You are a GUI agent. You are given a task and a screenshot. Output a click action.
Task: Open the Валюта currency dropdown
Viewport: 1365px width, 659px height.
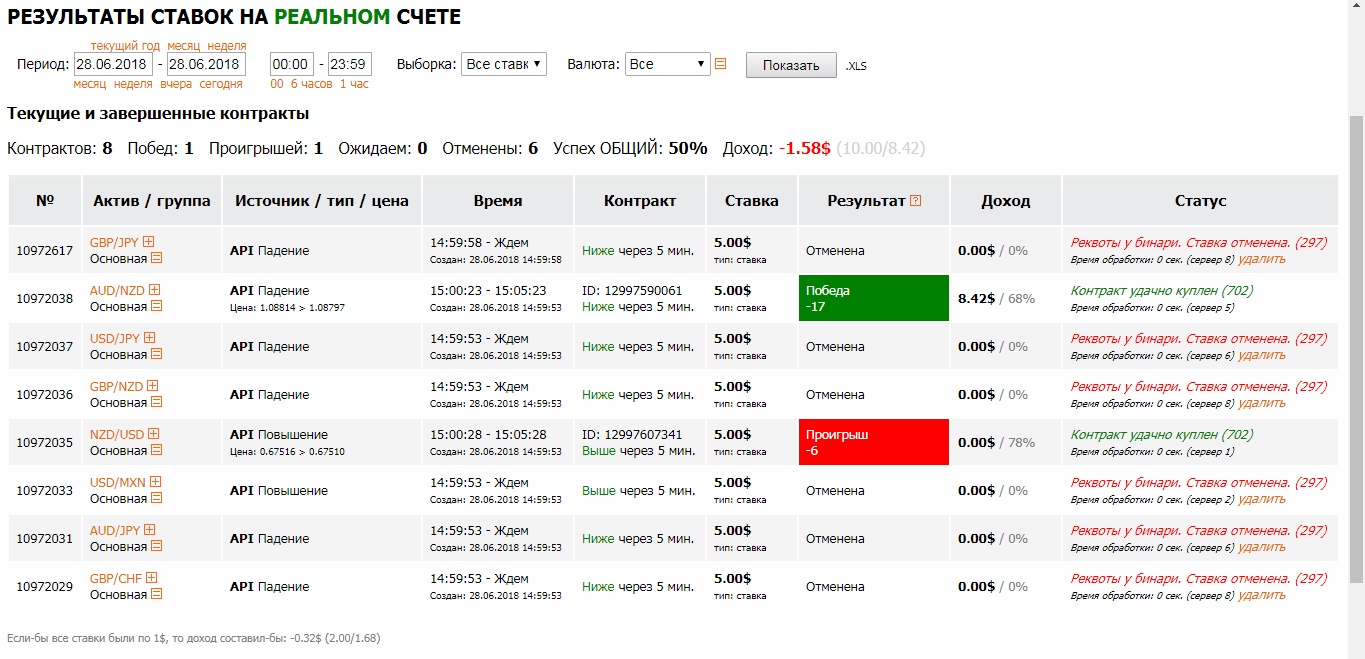(668, 64)
